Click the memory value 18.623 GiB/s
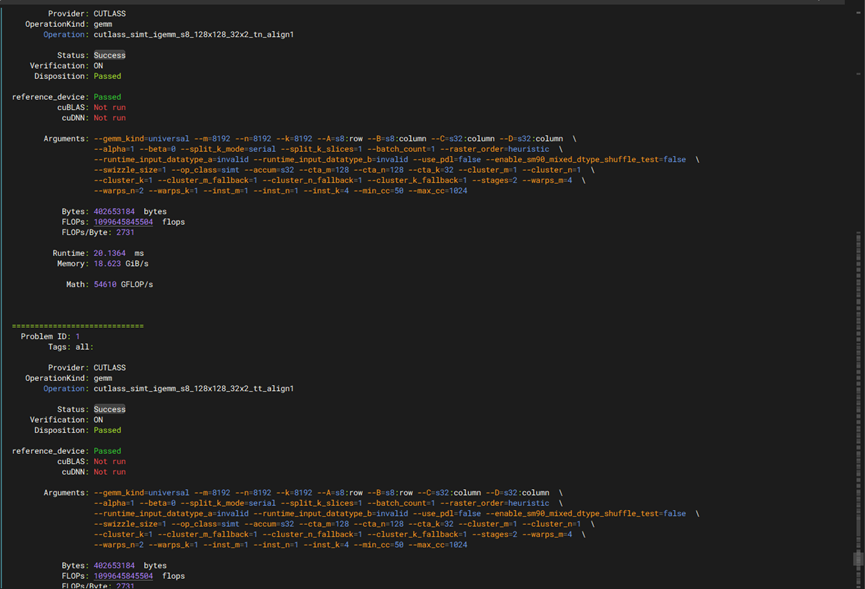This screenshot has height=589, width=865. (x=121, y=264)
